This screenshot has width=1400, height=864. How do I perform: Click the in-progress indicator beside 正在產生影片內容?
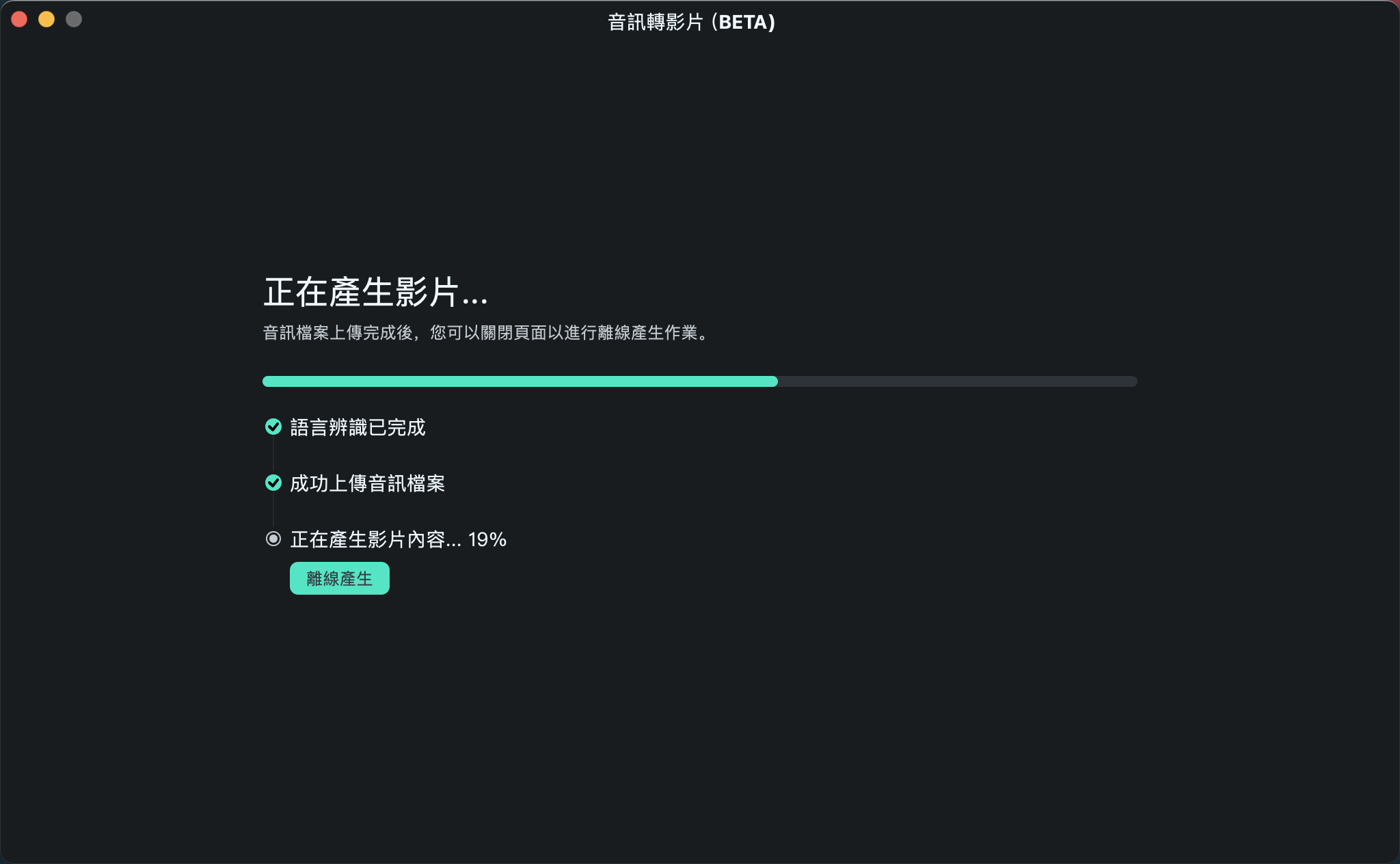click(x=273, y=539)
